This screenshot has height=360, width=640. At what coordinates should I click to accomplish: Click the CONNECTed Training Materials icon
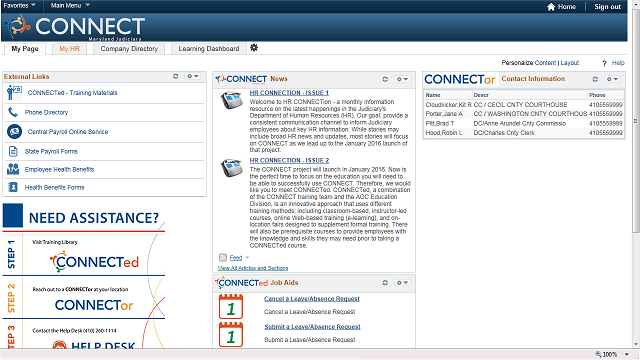click(x=14, y=93)
